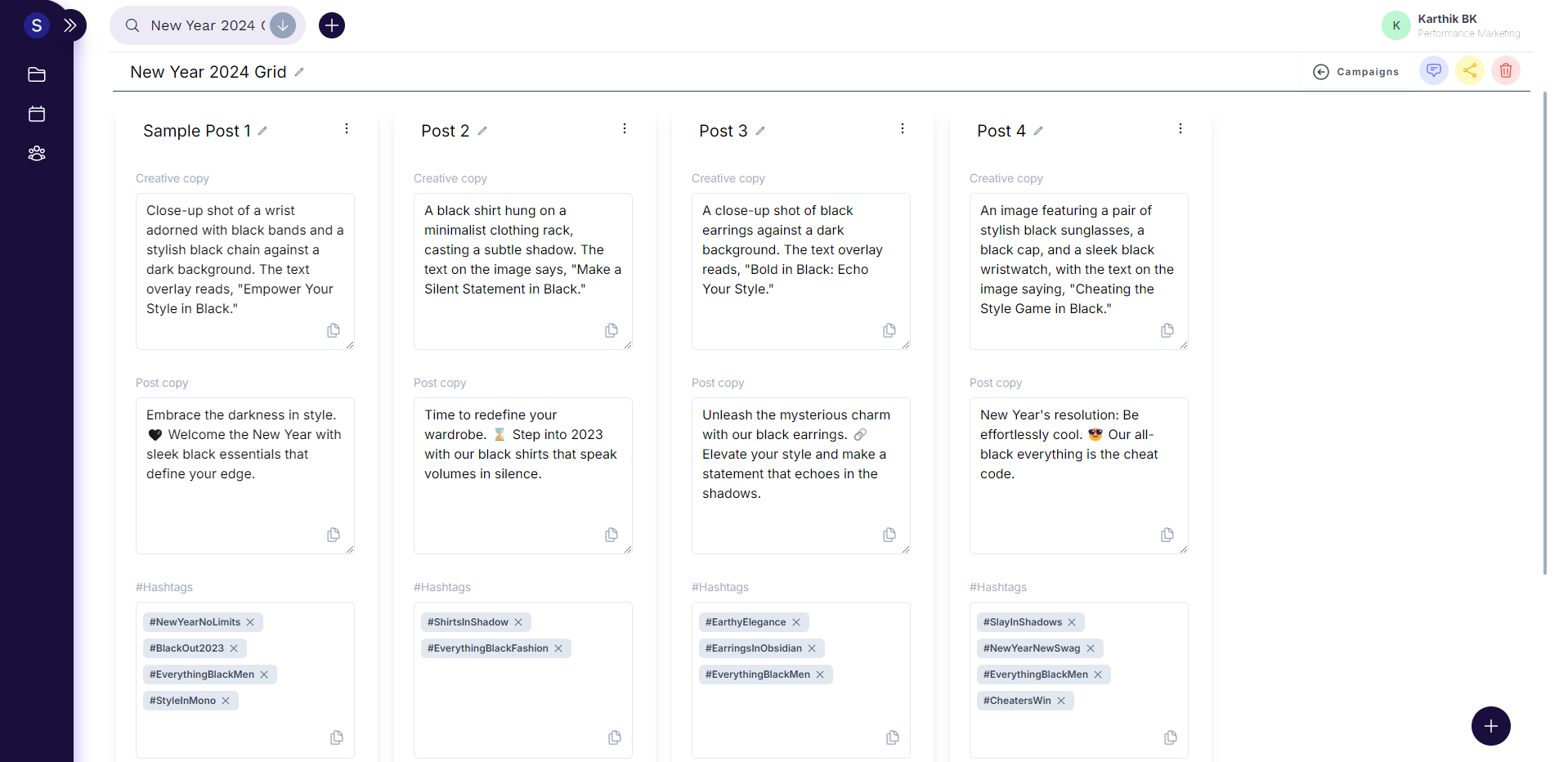This screenshot has height=762, width=1568.
Task: Remove #CheatersWin hashtag
Action: [1061, 701]
